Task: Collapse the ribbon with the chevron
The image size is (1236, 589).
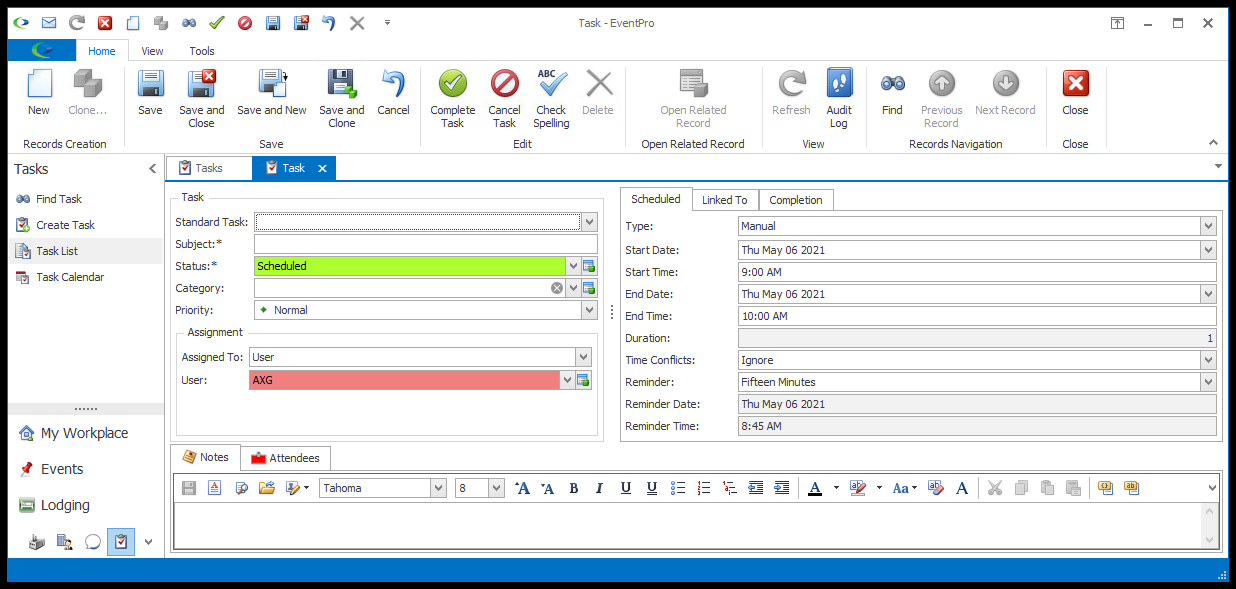Action: [1214, 143]
